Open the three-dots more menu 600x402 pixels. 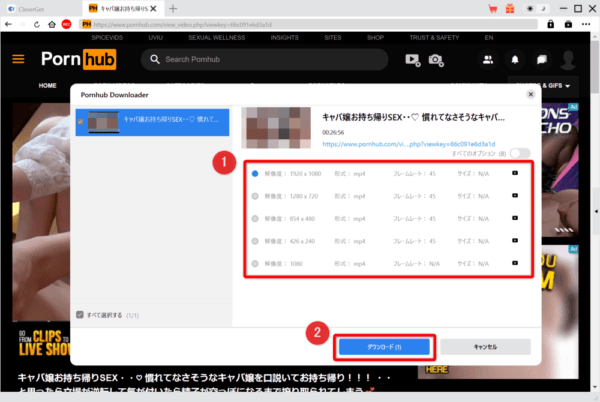586,24
